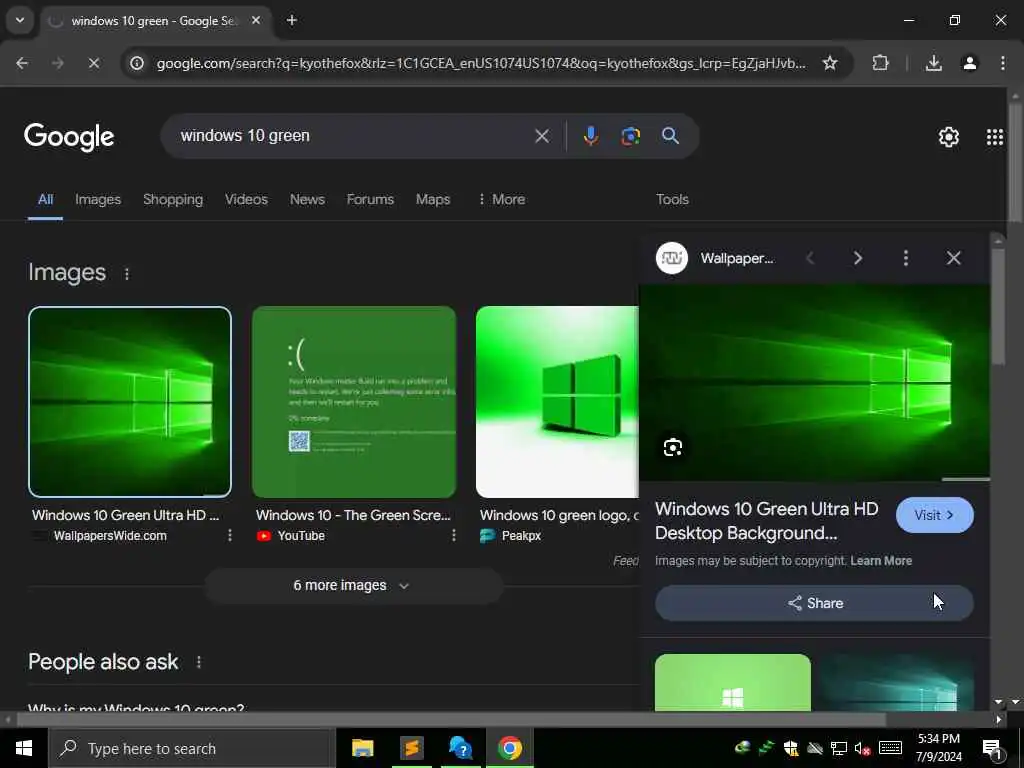The height and width of the screenshot is (768, 1024).
Task: Go back to the previous page
Action: [22, 63]
